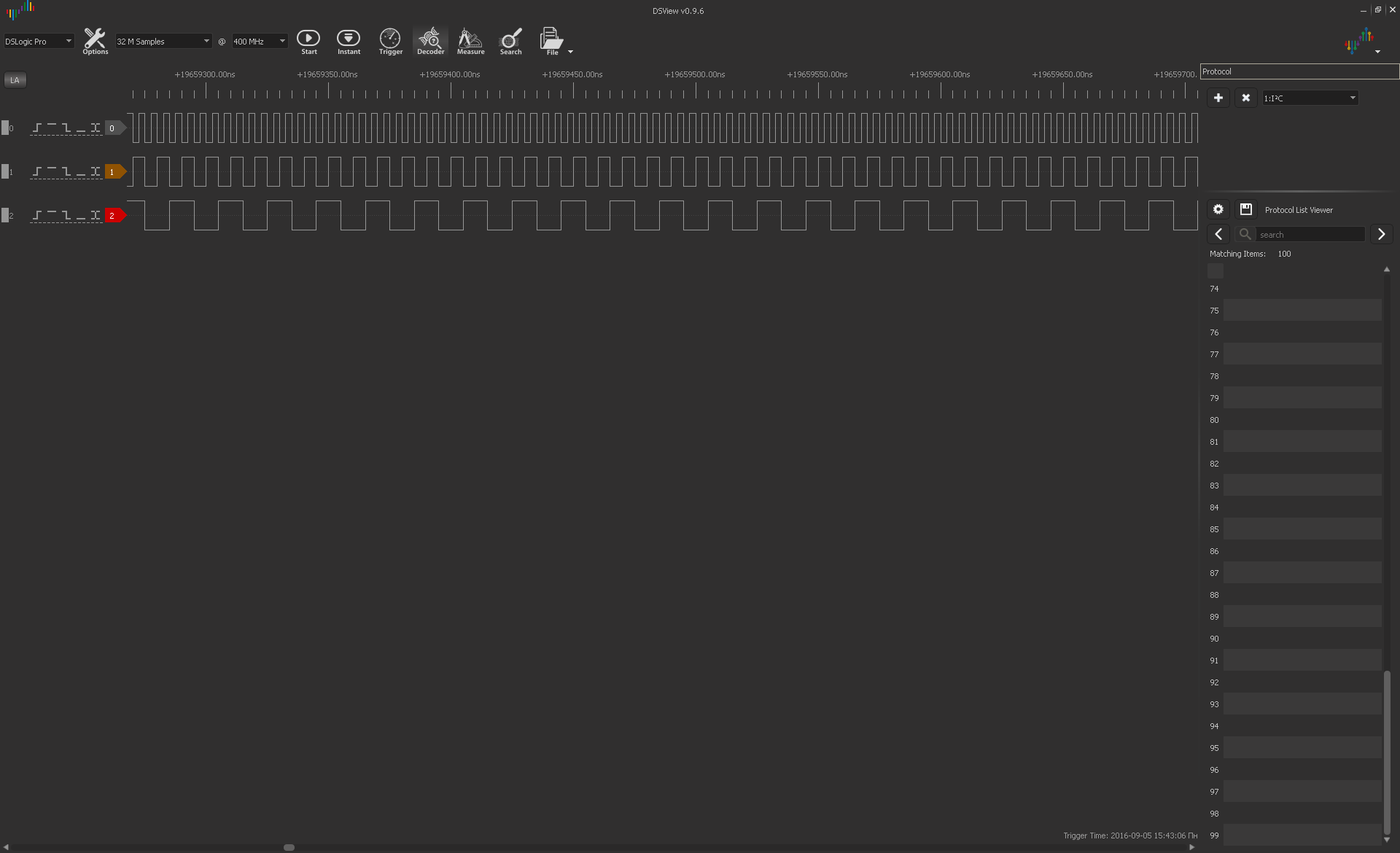The height and width of the screenshot is (853, 1400).
Task: Open the 32 M Samples depth dropdown
Action: (x=163, y=42)
